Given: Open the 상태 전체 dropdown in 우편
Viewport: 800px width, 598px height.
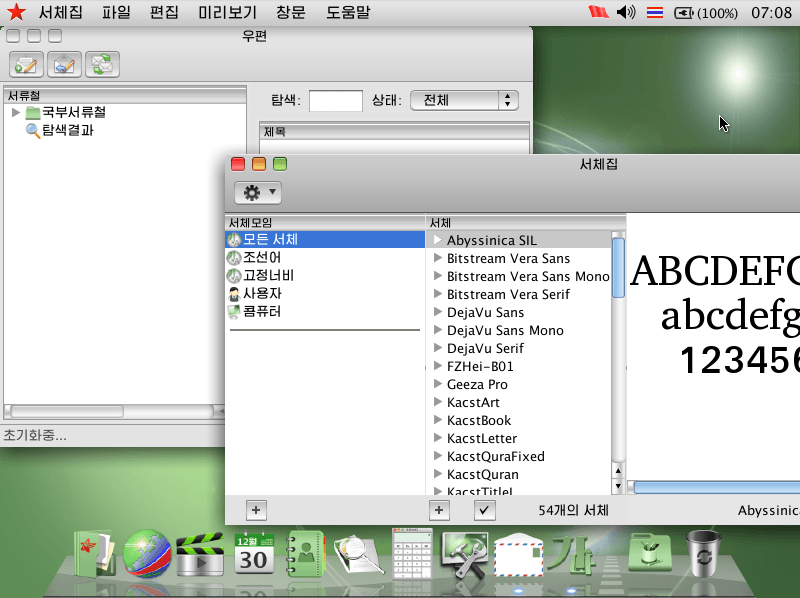Looking at the screenshot, I should click(x=464, y=101).
